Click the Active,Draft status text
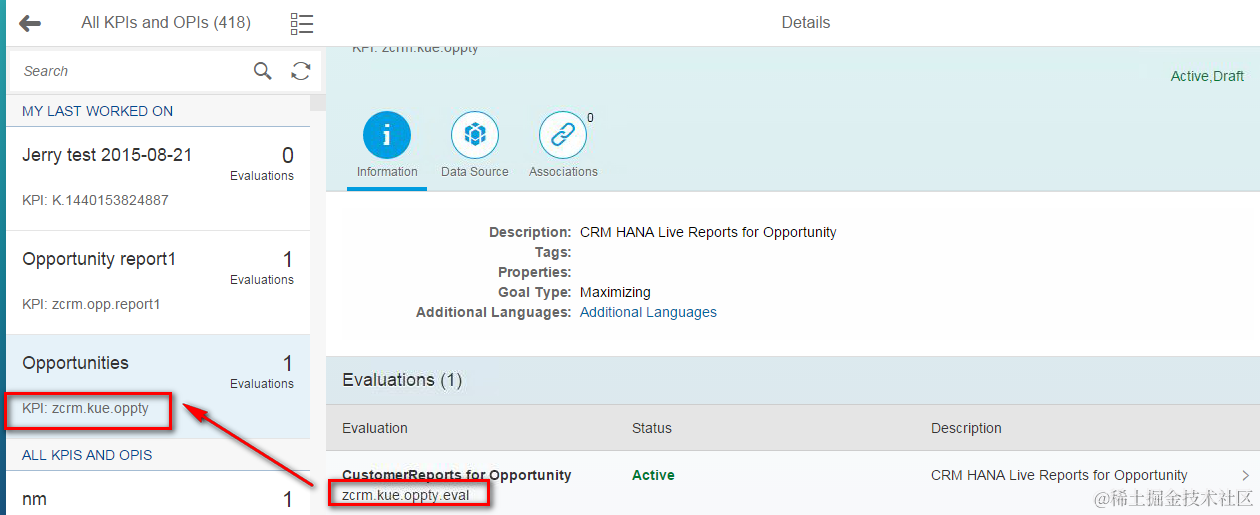The height and width of the screenshot is (515, 1260). [1207, 76]
